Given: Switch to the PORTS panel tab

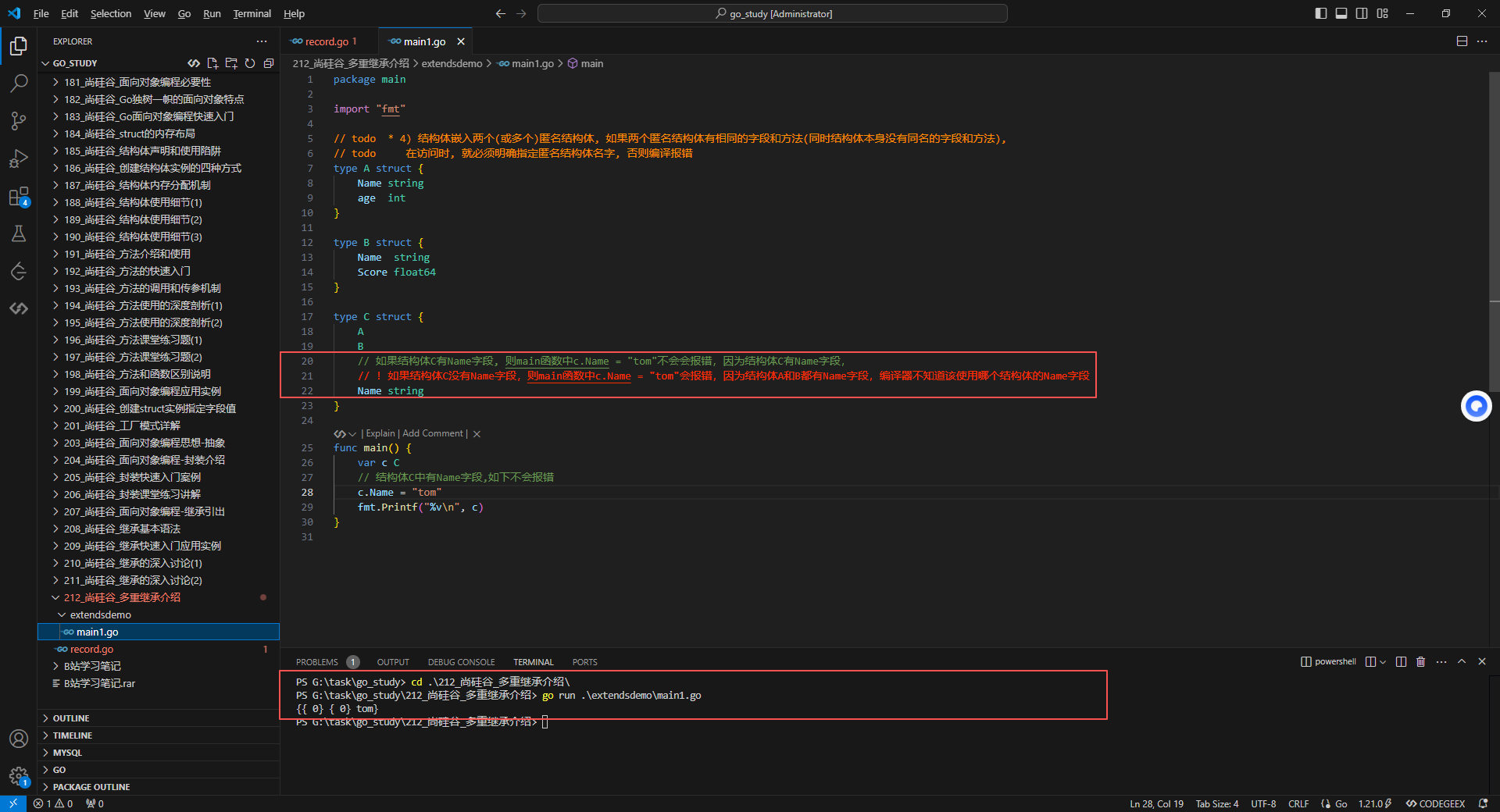Looking at the screenshot, I should click(x=584, y=662).
